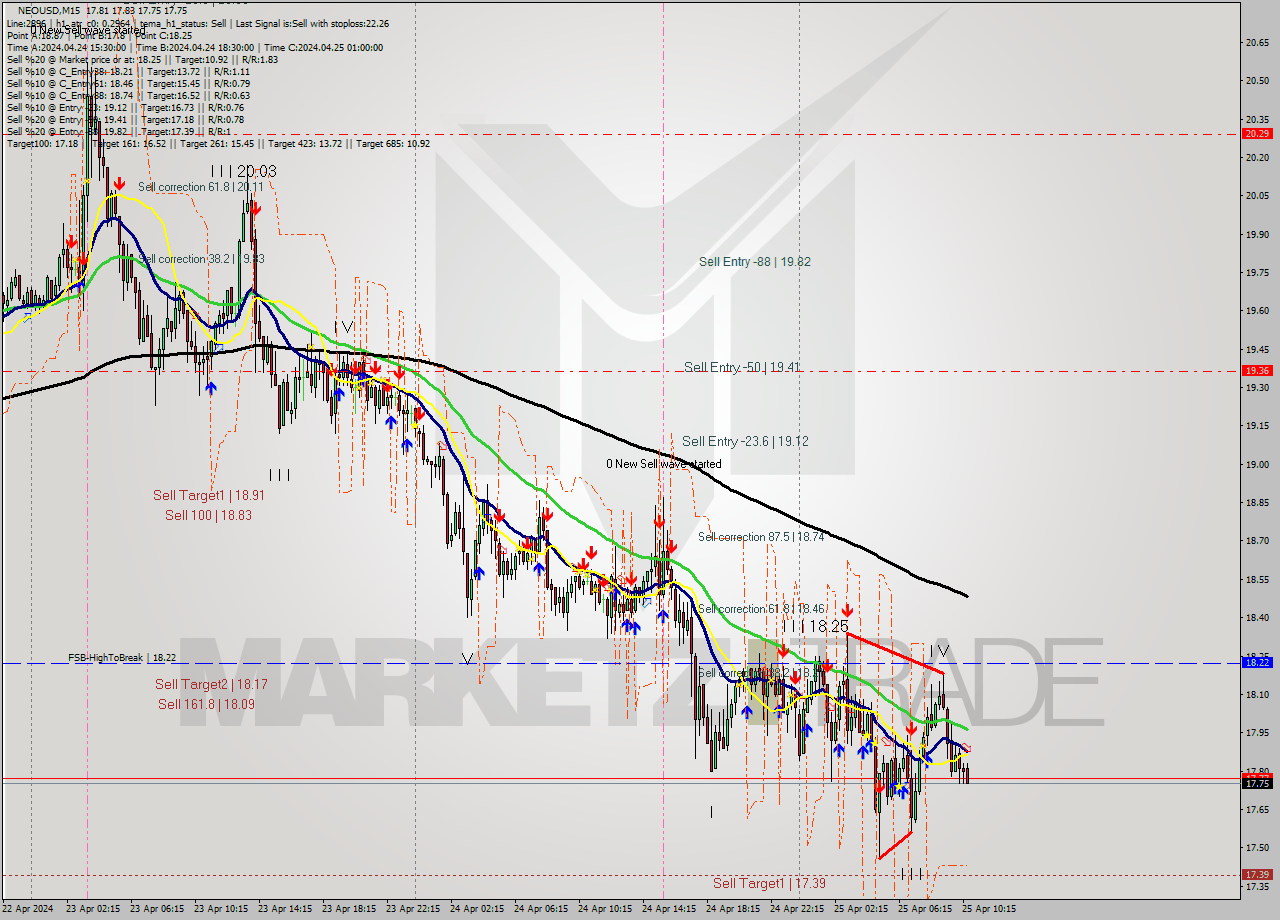
Task: Select the 'Sell correction 61.8 | 18.46' label
Action: [761, 609]
